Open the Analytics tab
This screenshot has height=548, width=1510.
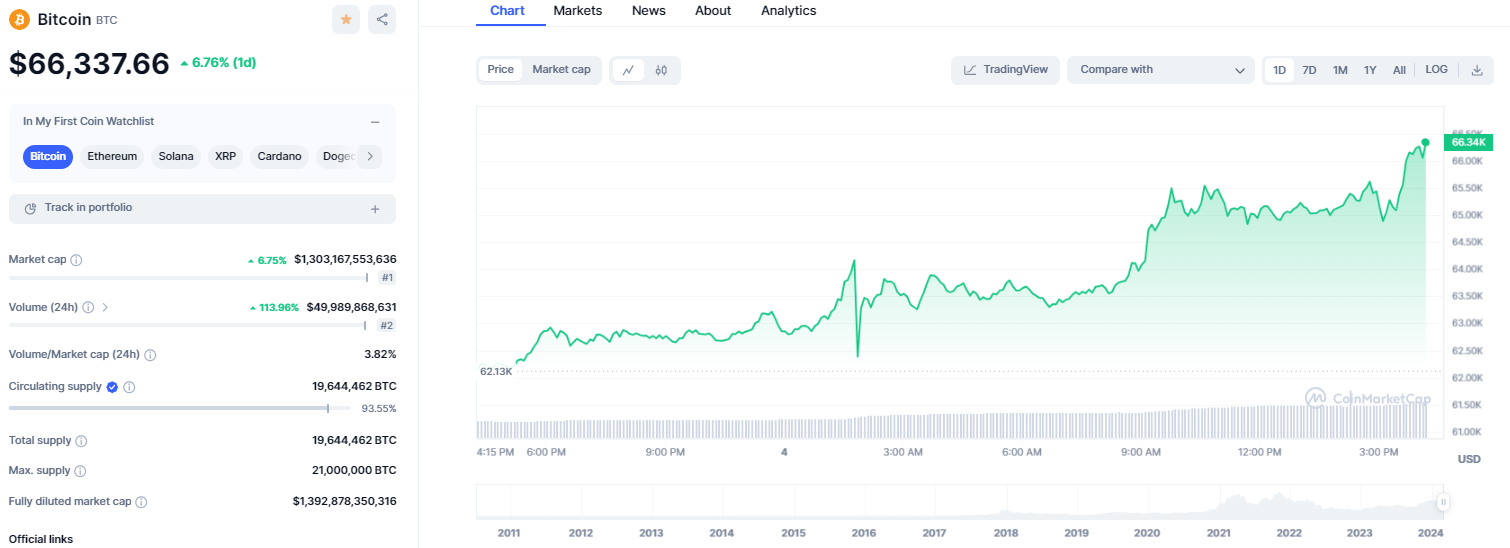point(788,11)
